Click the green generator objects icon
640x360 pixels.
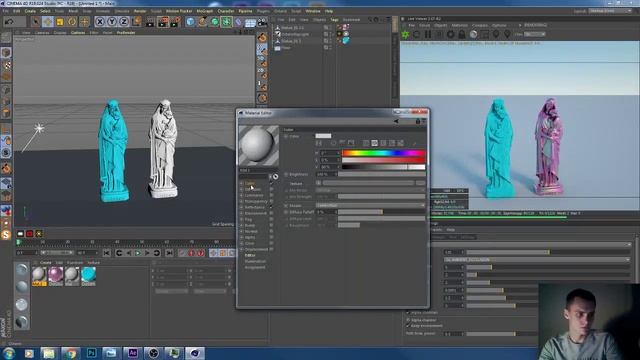pos(214,21)
